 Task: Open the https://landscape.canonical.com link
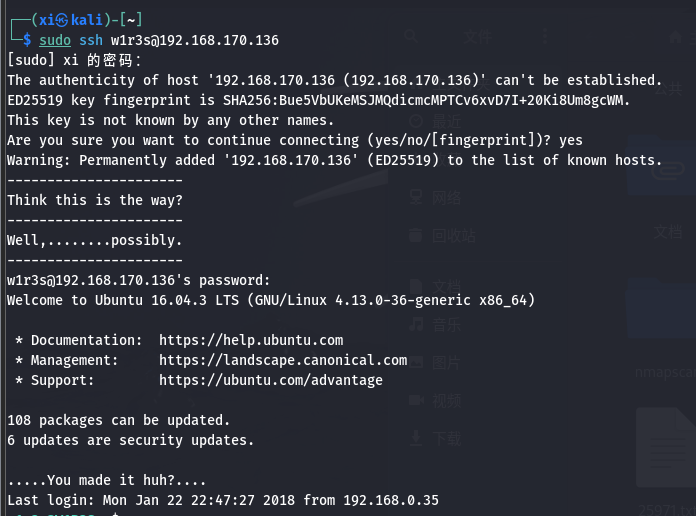(283, 360)
